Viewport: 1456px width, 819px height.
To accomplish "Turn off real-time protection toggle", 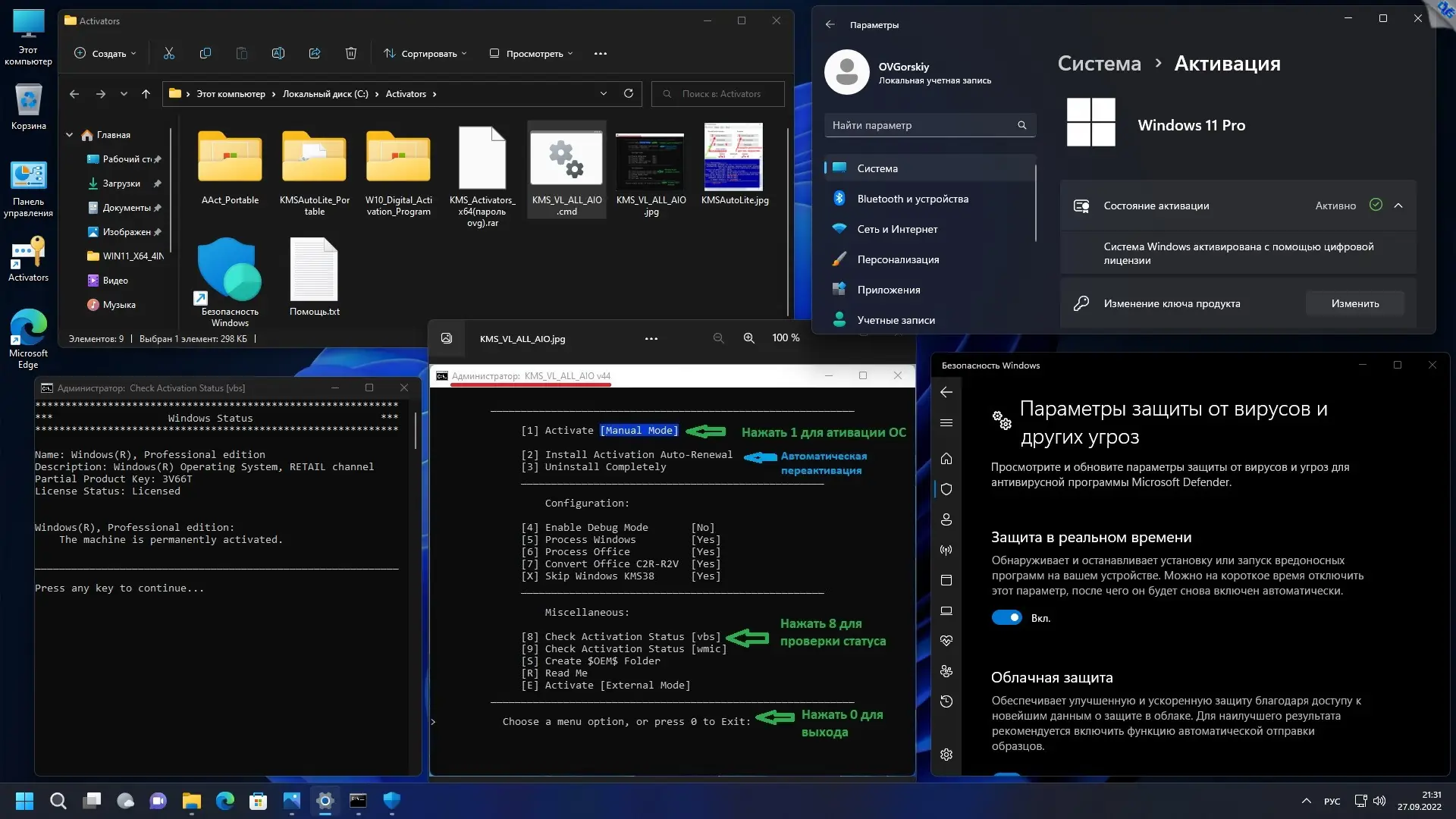I will tap(1006, 618).
